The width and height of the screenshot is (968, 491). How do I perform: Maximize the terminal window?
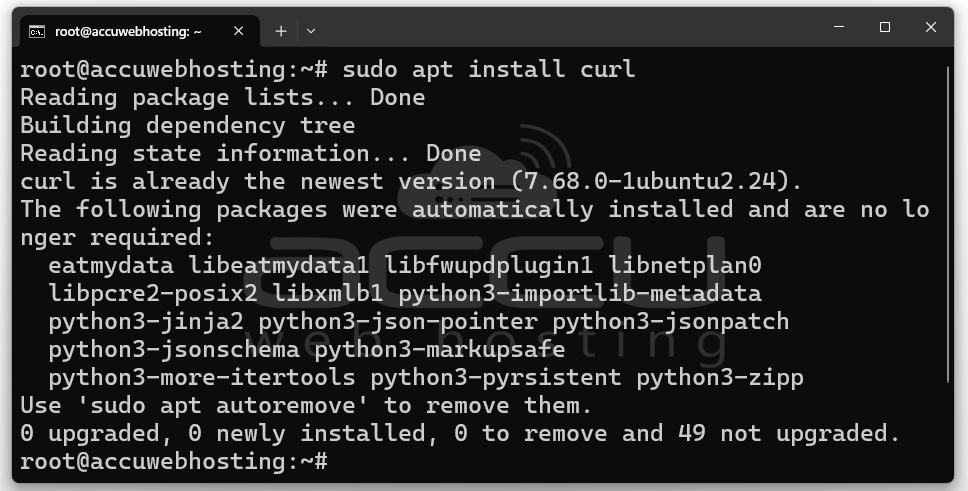click(885, 27)
